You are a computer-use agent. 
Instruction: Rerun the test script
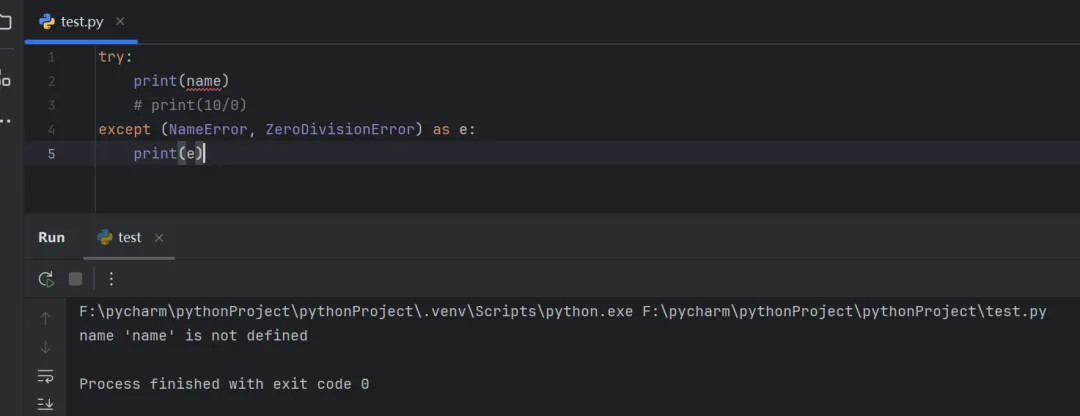pos(46,279)
